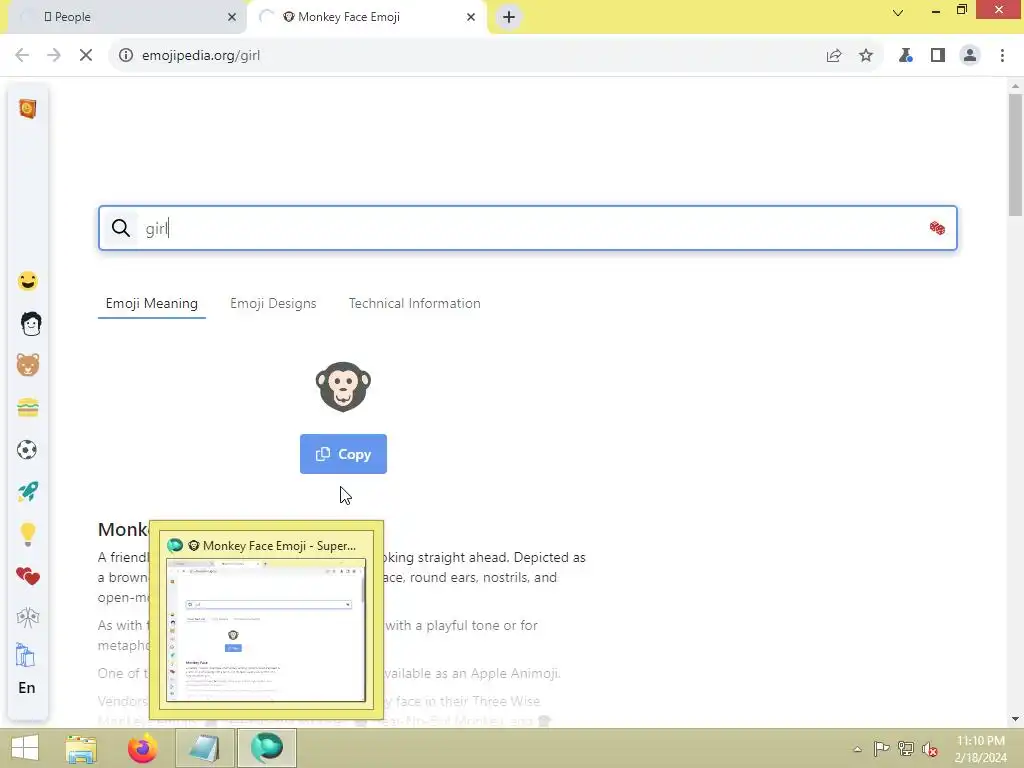Open a new browser tab
1024x768 pixels.
coord(509,17)
